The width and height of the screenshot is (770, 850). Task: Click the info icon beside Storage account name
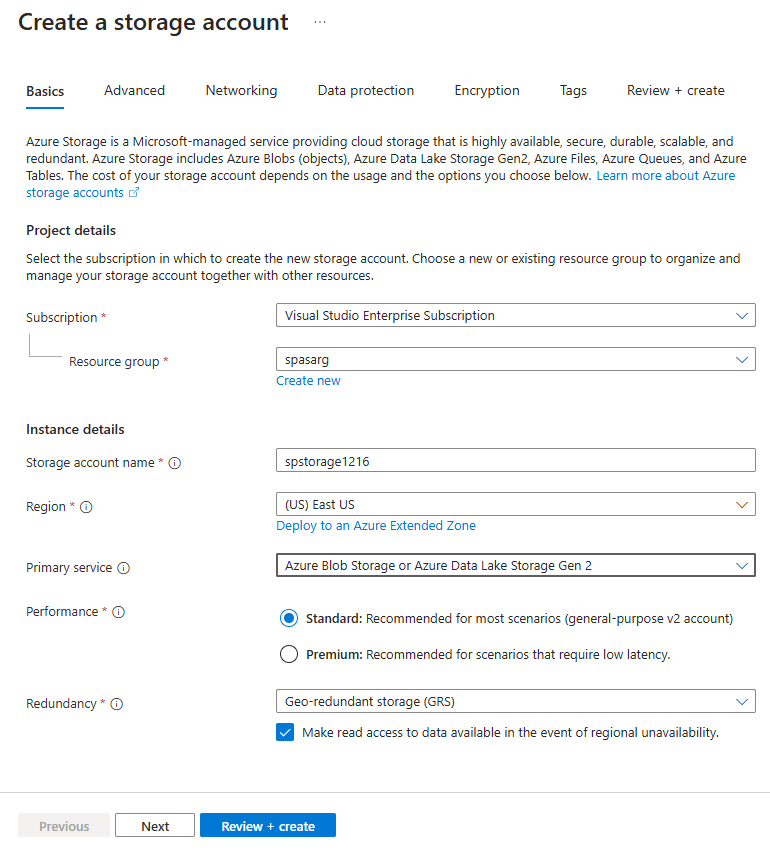tap(174, 462)
